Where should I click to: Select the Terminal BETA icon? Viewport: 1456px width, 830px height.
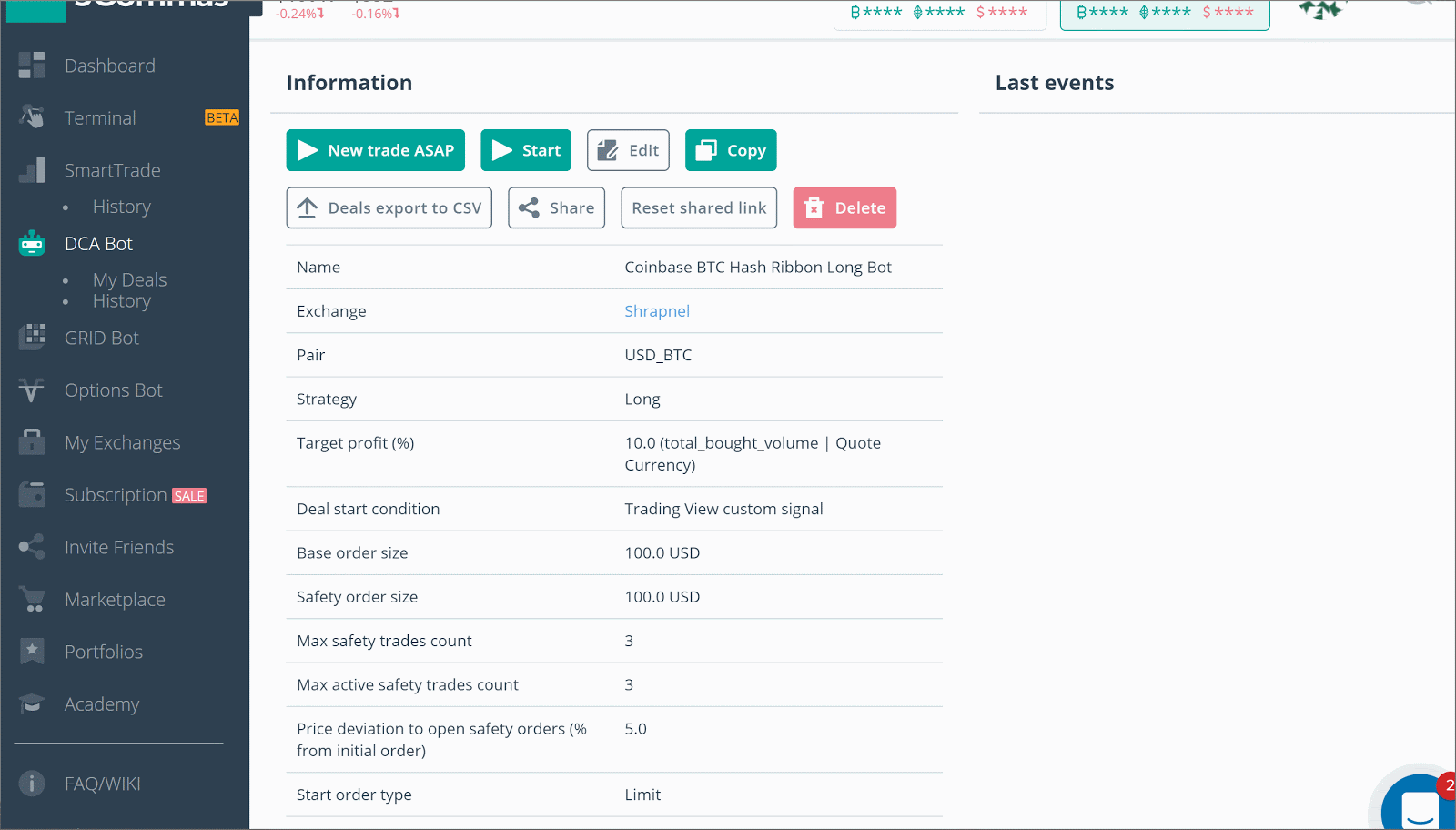click(x=32, y=117)
